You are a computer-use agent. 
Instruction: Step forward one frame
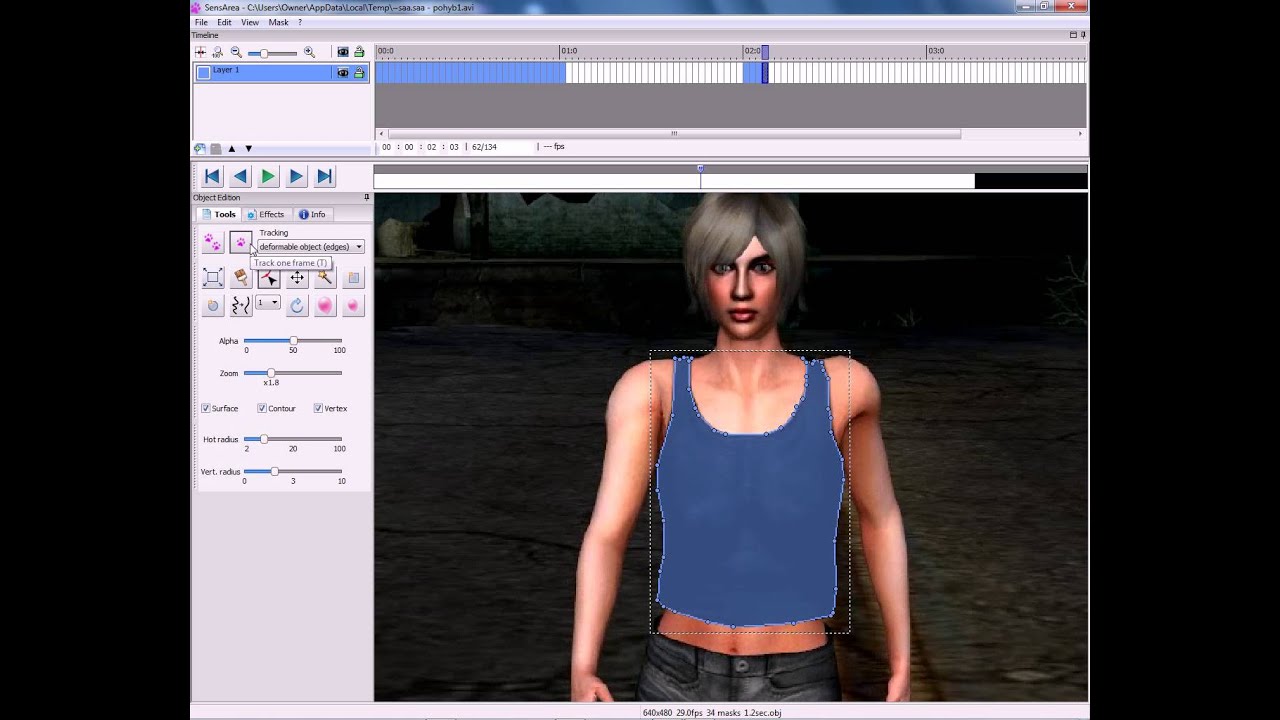click(x=296, y=177)
